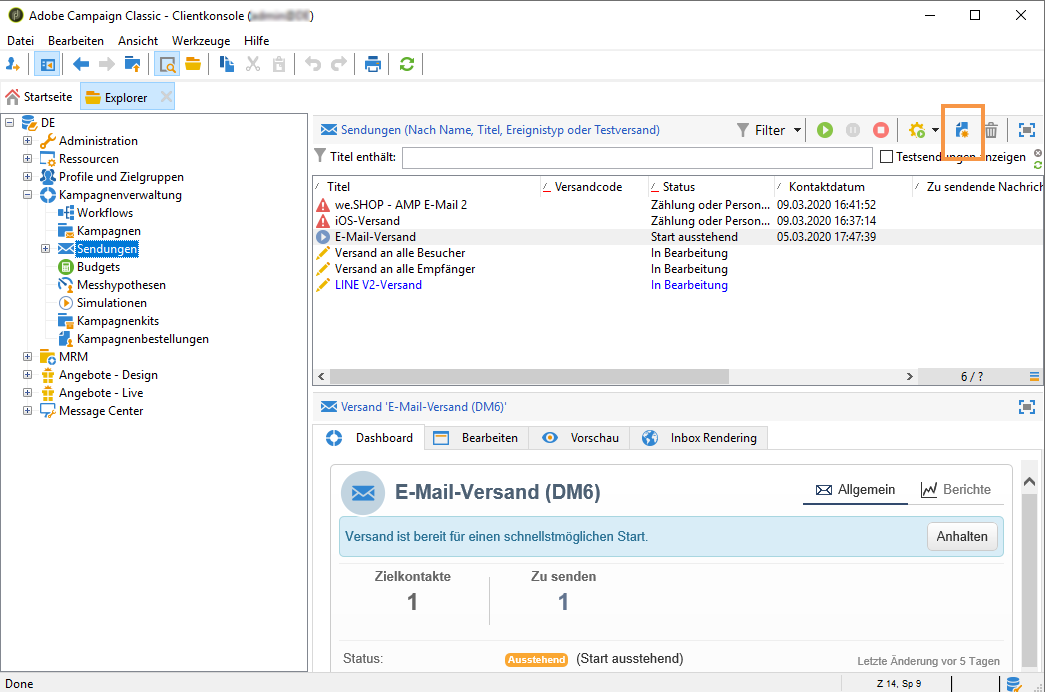This screenshot has width=1045, height=692.
Task: Maximize the E-Mail-Versand detail panel
Action: [1027, 407]
